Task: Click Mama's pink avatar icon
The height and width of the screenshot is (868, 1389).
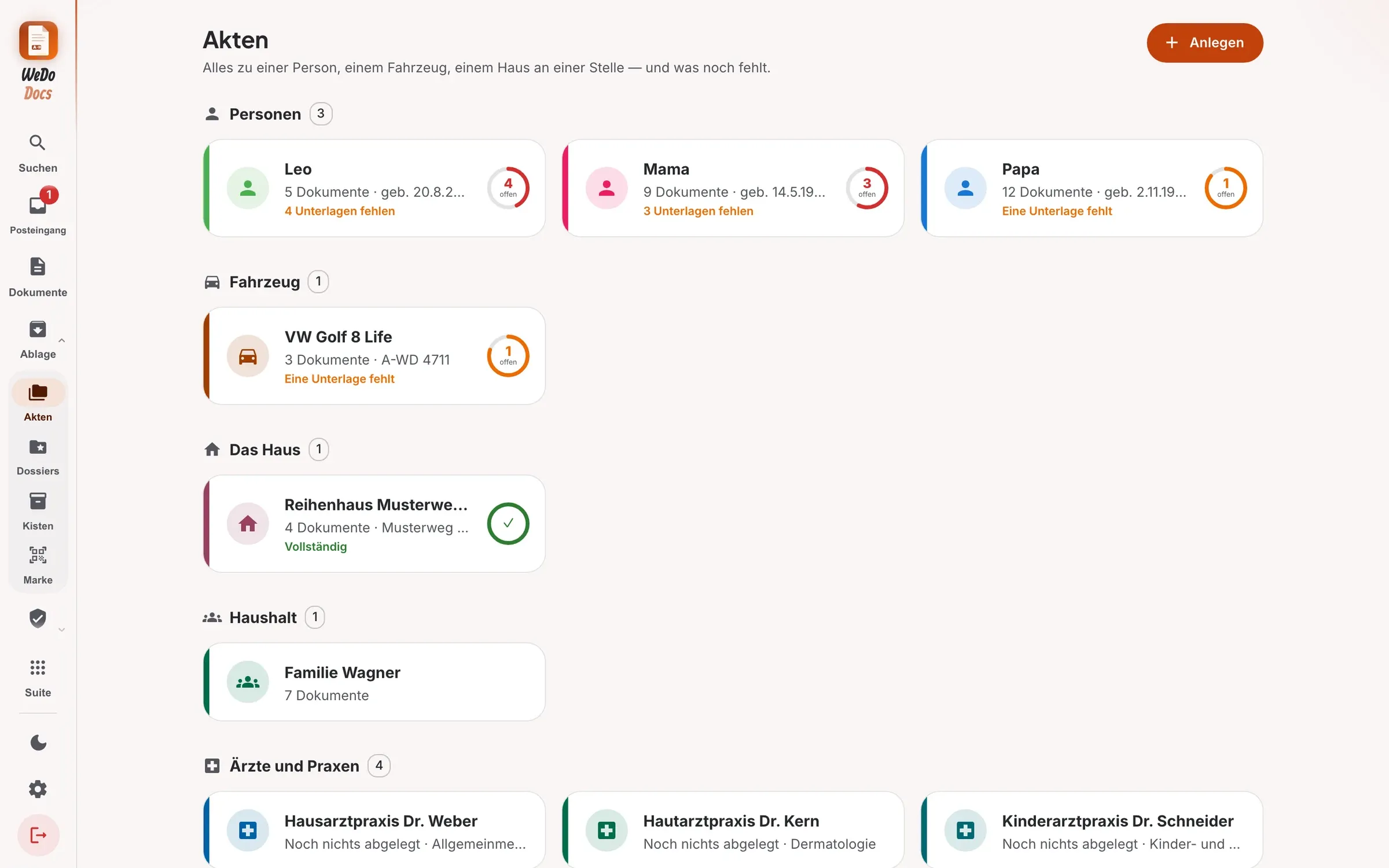Action: [x=607, y=188]
